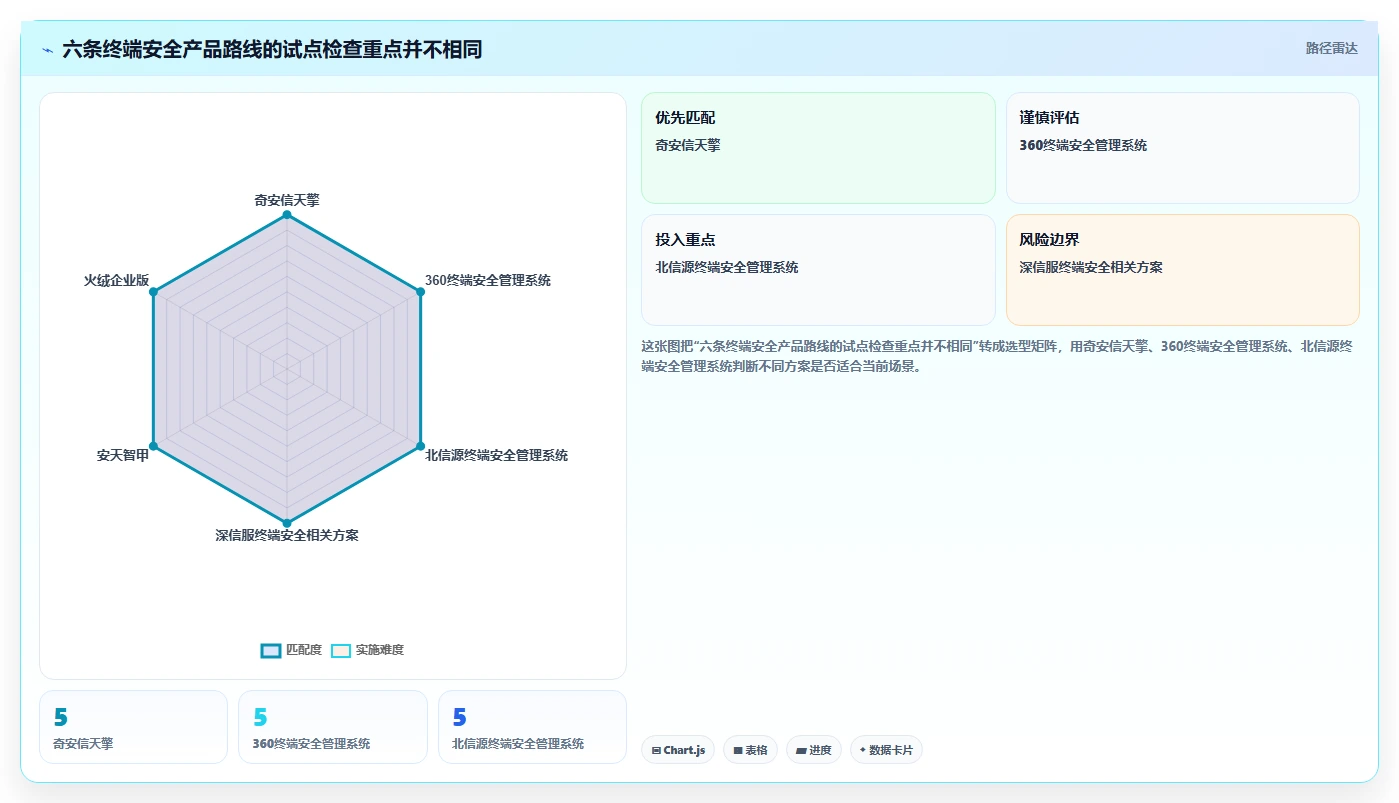Click the 路径雷达 label in the header

click(1331, 48)
